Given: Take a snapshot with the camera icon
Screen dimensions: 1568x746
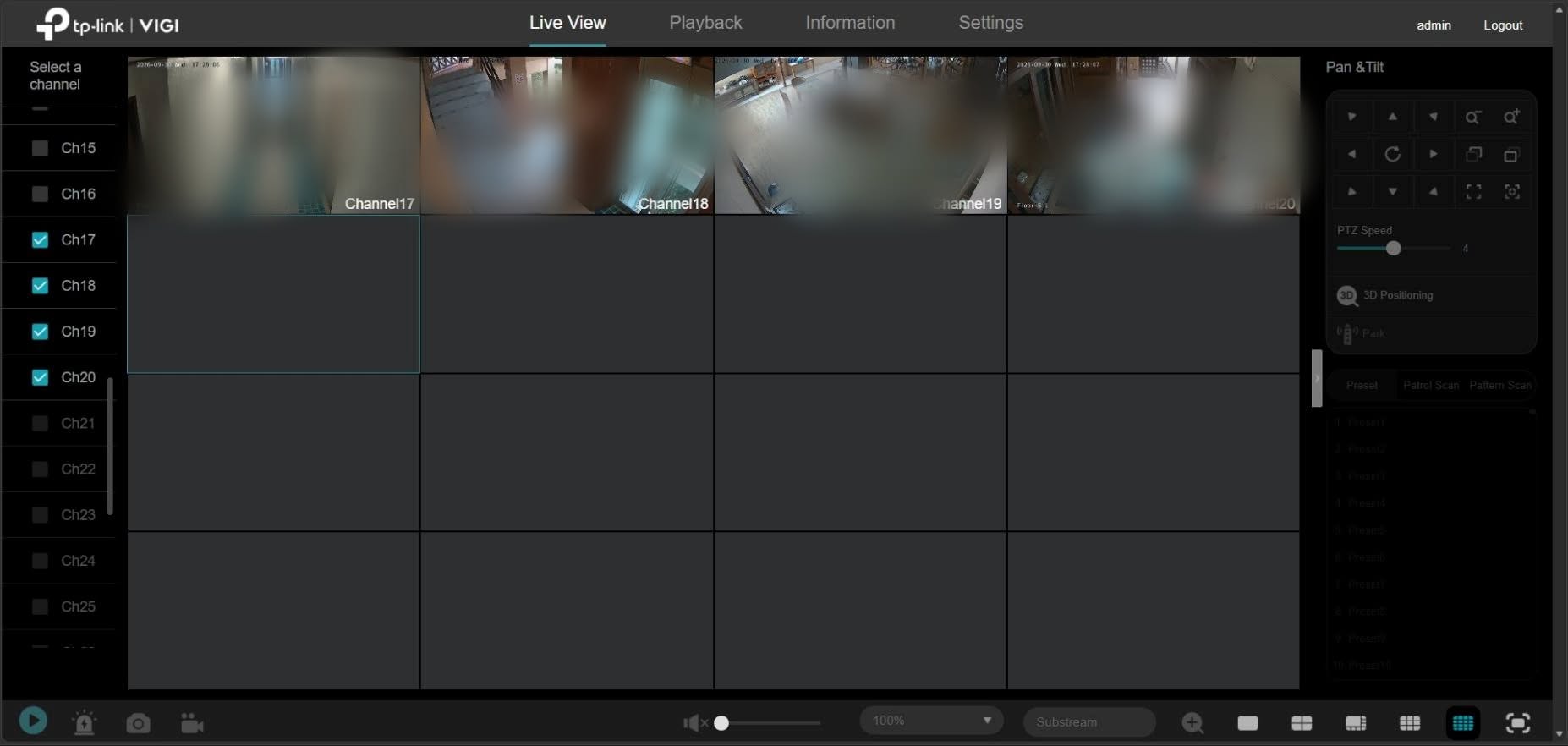Looking at the screenshot, I should [x=138, y=724].
